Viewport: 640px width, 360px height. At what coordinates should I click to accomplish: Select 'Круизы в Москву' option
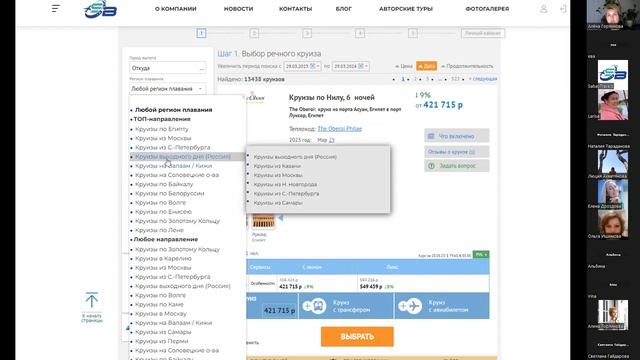pyautogui.click(x=161, y=314)
